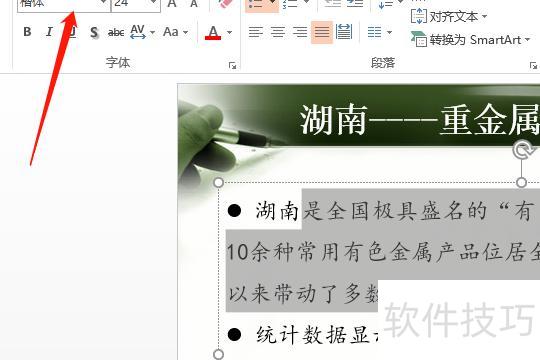Open the columns dropdown
The width and height of the screenshot is (540, 360).
coord(380,32)
